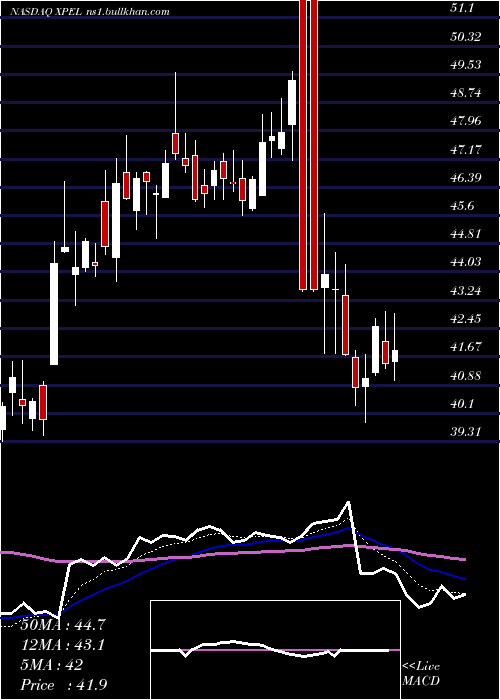
Task: Select the 46.39 price axis label
Action: 466,178
